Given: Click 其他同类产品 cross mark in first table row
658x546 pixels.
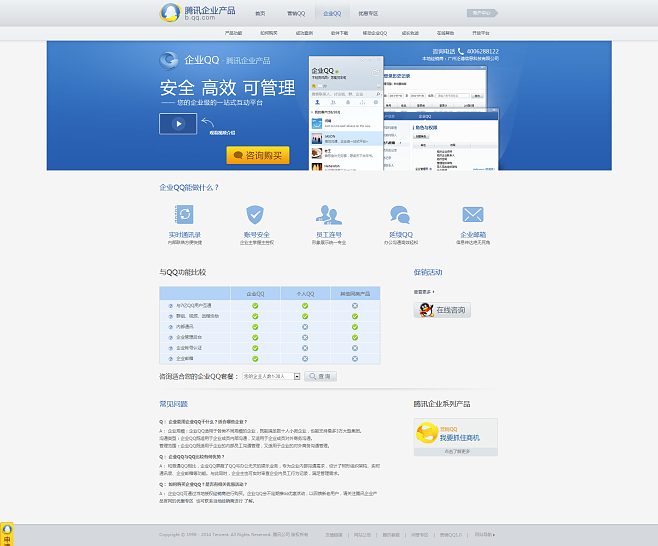Looking at the screenshot, I should pyautogui.click(x=355, y=306).
